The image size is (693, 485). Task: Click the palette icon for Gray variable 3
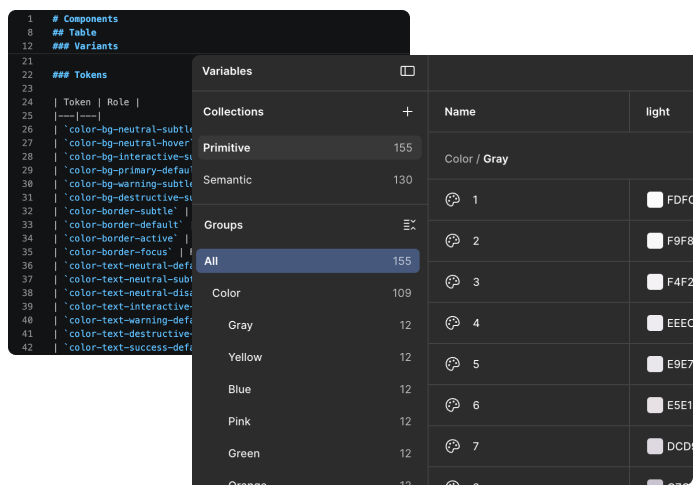pos(453,282)
